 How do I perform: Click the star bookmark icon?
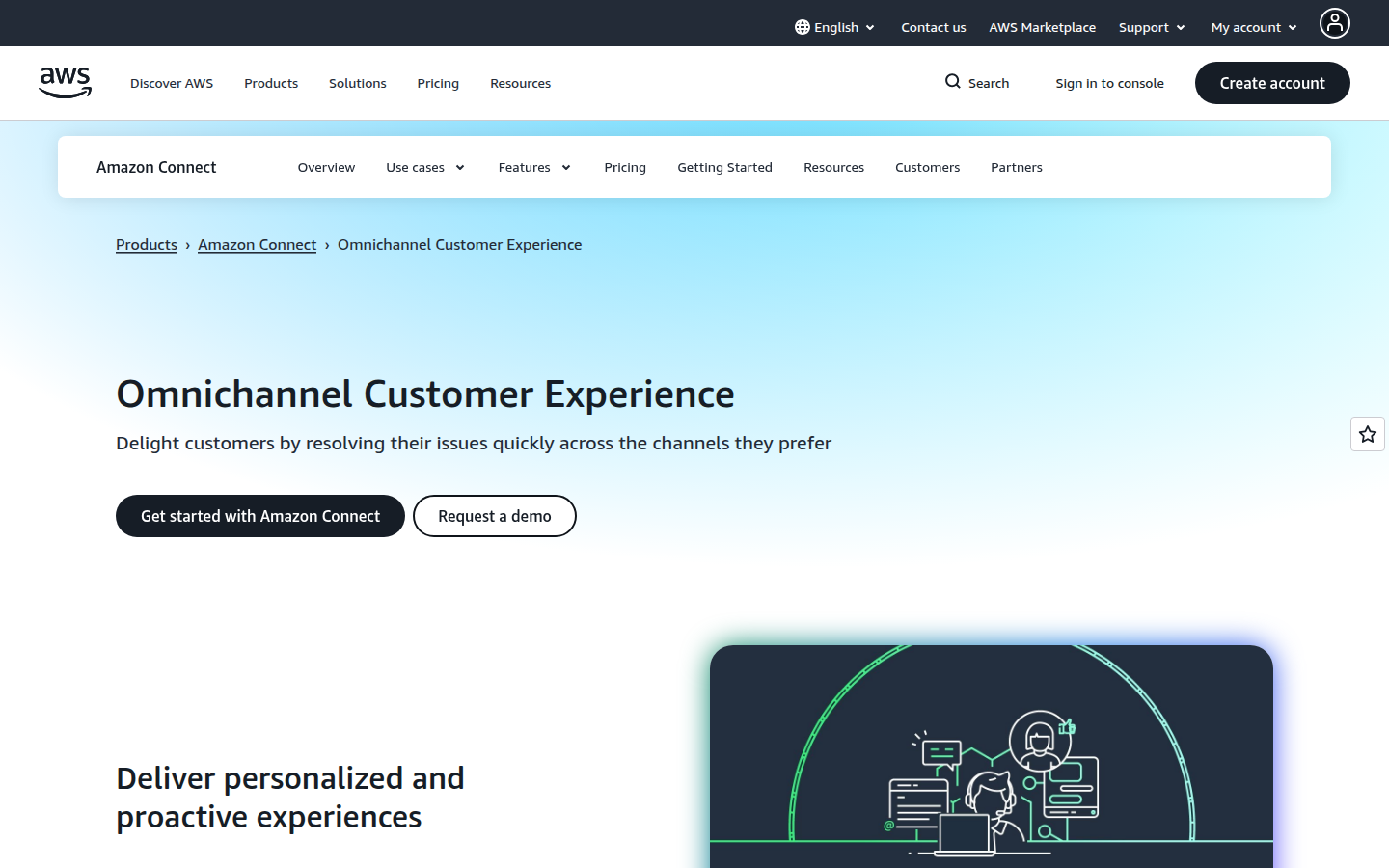click(x=1367, y=434)
